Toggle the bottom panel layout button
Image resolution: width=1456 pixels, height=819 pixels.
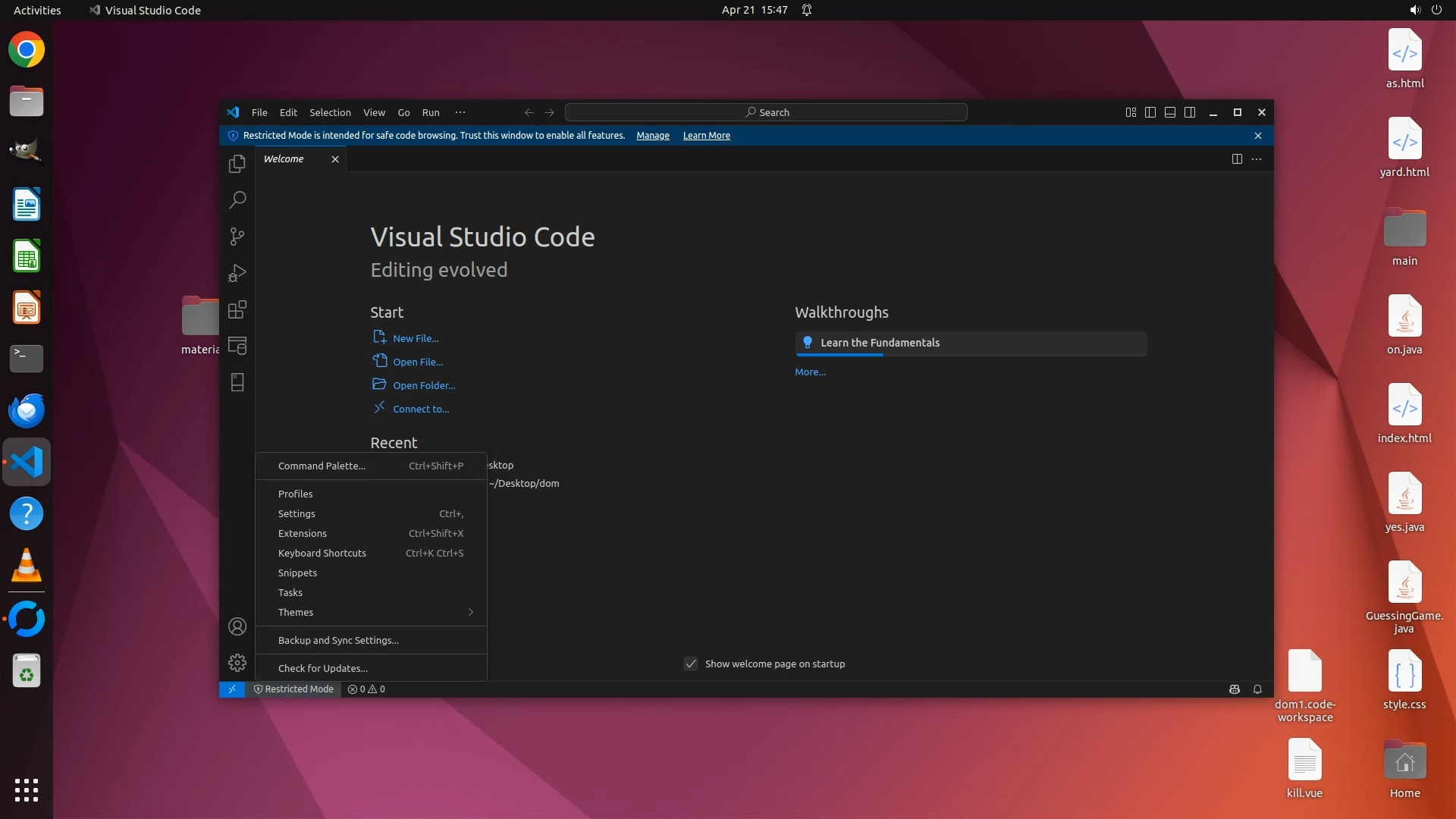tap(1170, 112)
